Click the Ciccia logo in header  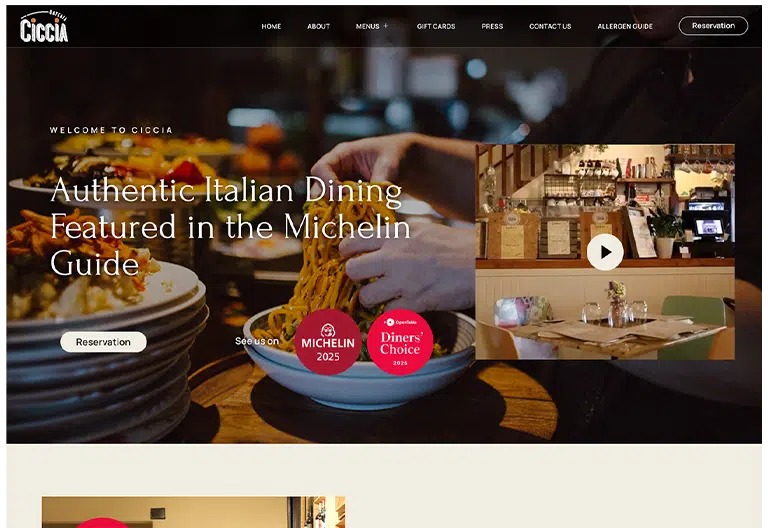point(44,26)
